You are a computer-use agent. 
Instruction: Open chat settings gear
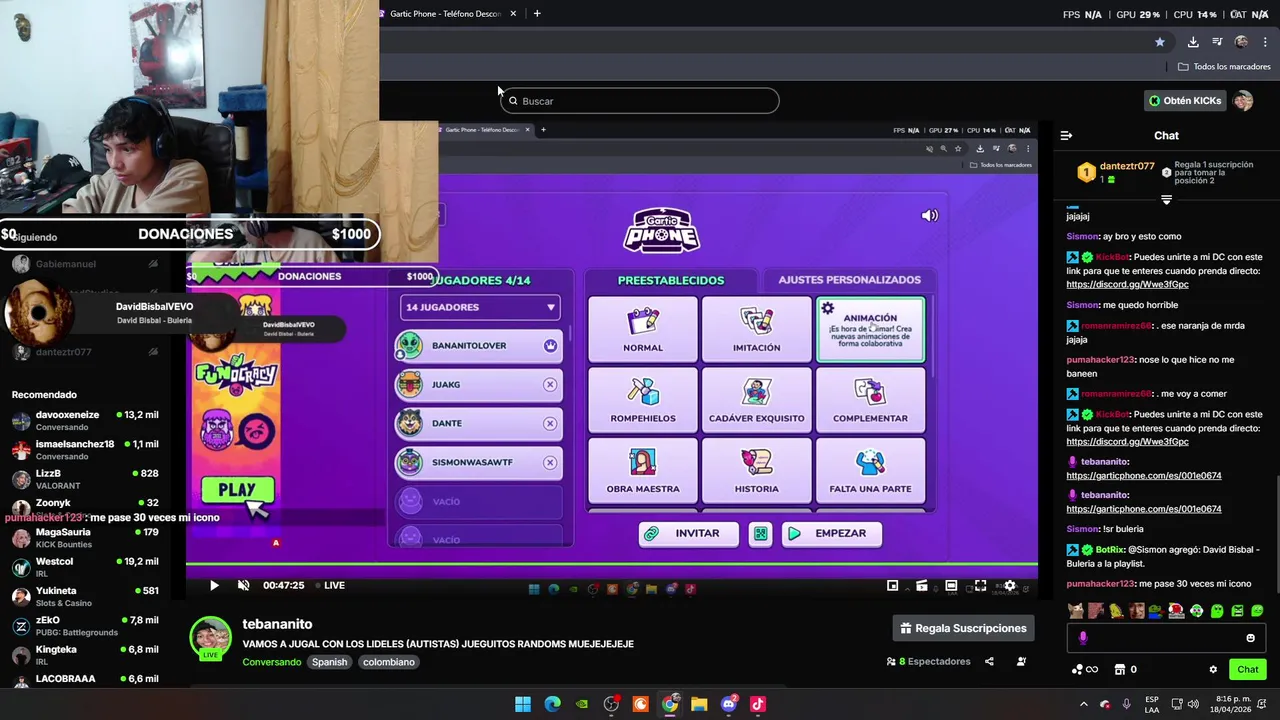pos(1213,669)
